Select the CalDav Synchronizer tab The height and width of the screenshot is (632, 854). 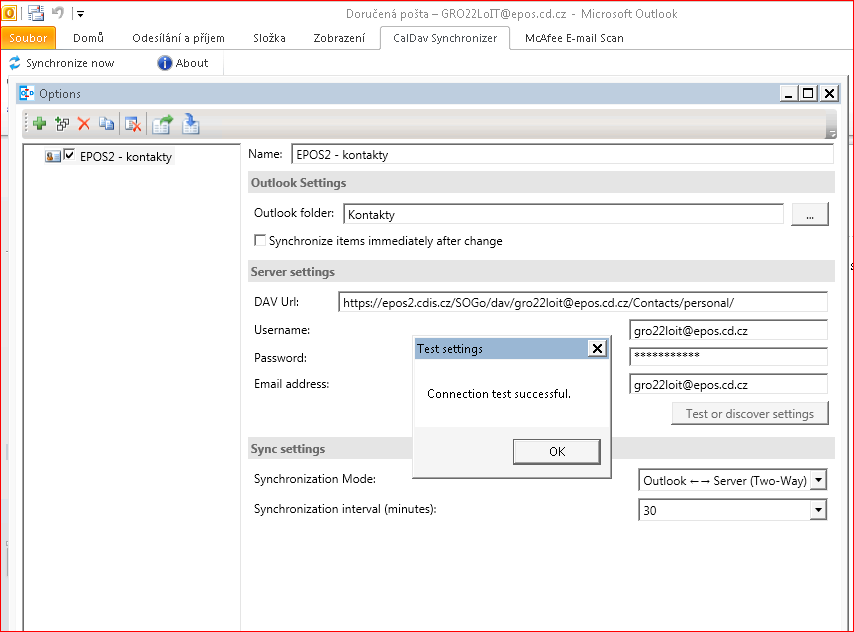(x=445, y=38)
